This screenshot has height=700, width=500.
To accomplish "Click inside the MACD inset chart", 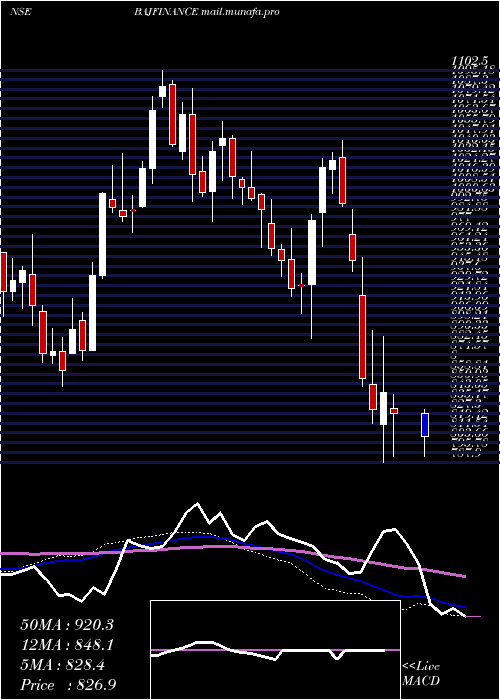I will [275, 650].
